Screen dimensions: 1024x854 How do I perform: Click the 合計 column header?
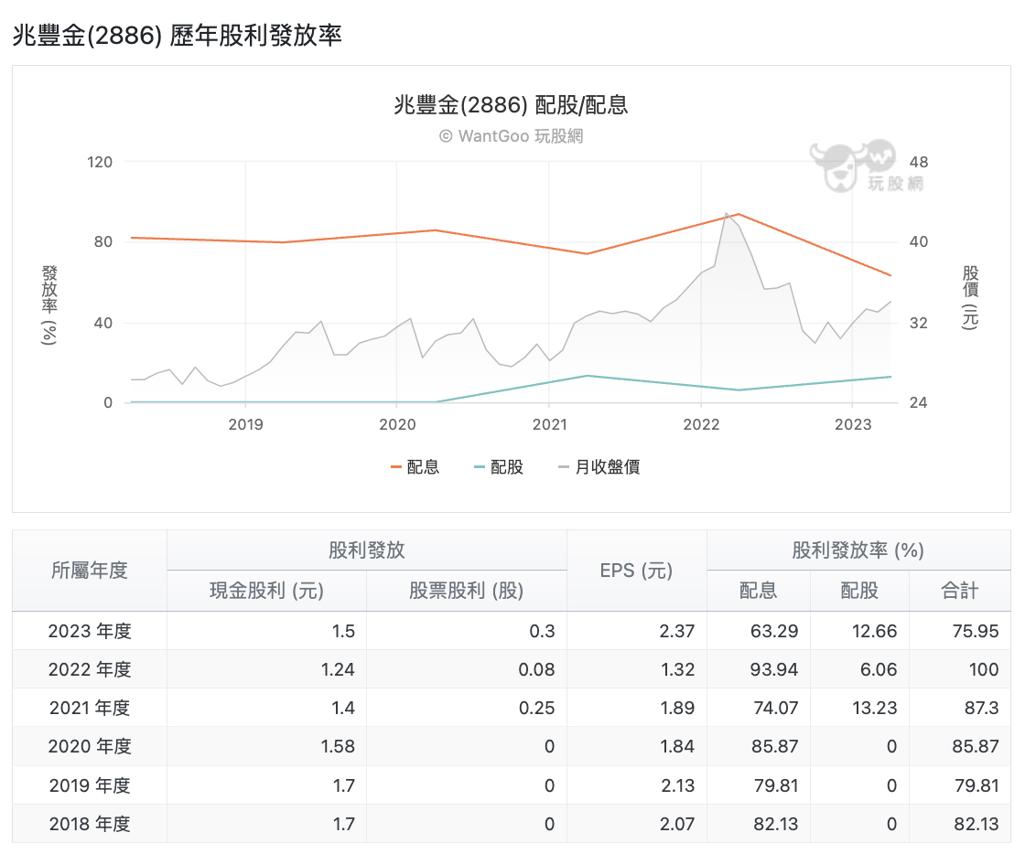point(959,590)
